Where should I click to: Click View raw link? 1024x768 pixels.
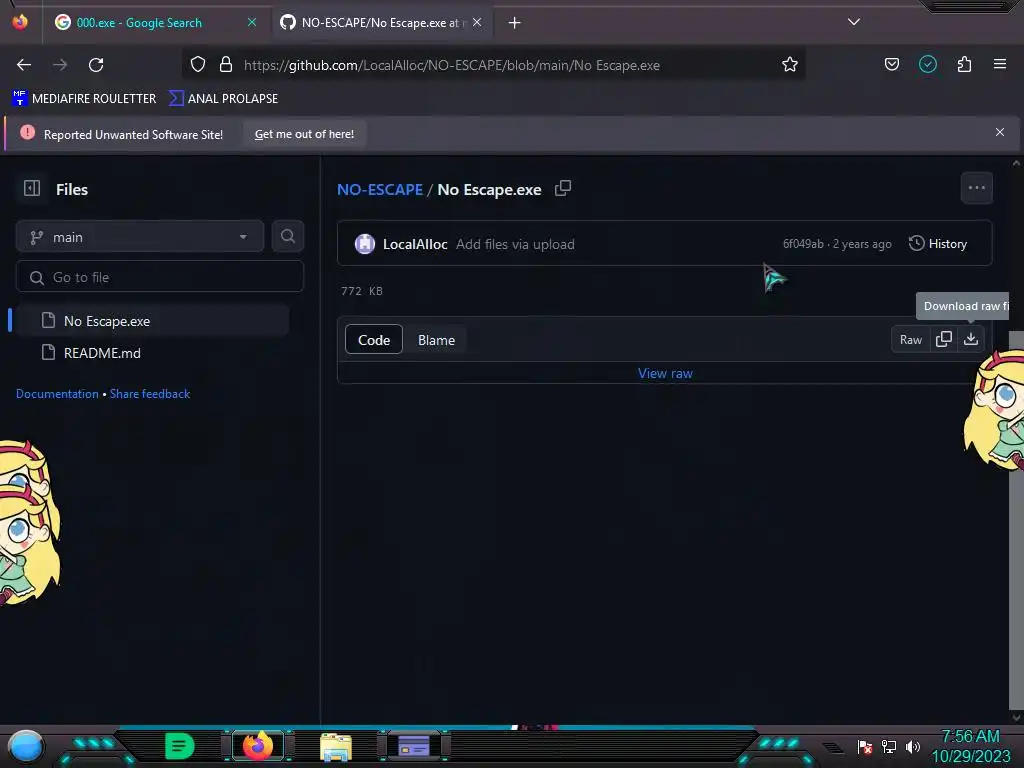pyautogui.click(x=665, y=373)
